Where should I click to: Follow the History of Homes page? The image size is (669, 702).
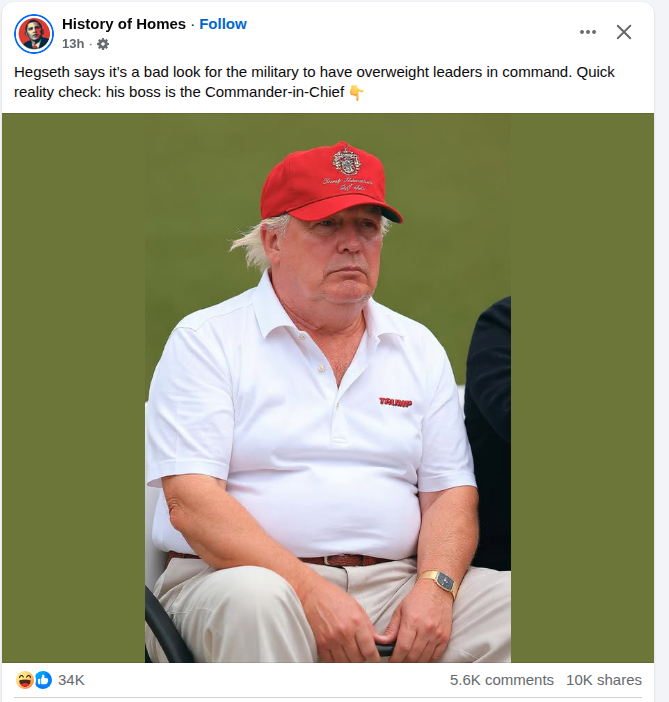point(223,24)
